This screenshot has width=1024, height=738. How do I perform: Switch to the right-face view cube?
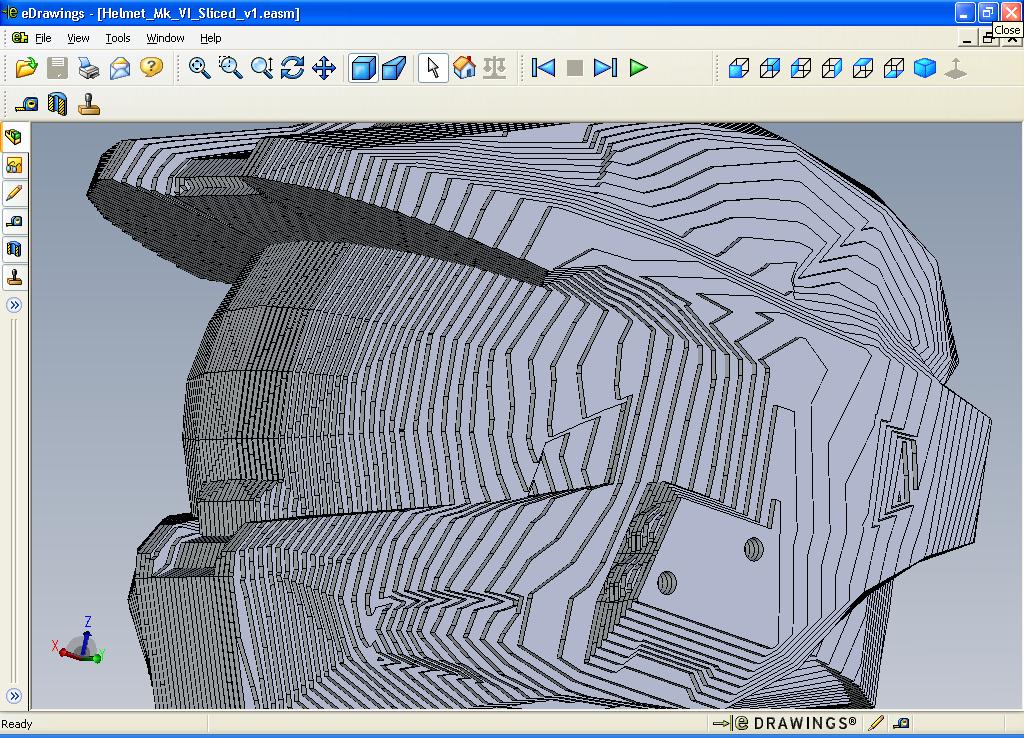(832, 68)
